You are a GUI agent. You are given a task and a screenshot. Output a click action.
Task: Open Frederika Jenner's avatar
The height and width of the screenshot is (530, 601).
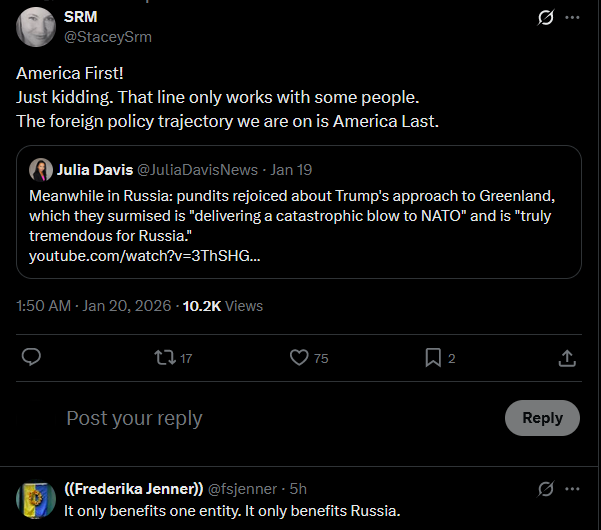pyautogui.click(x=38, y=499)
